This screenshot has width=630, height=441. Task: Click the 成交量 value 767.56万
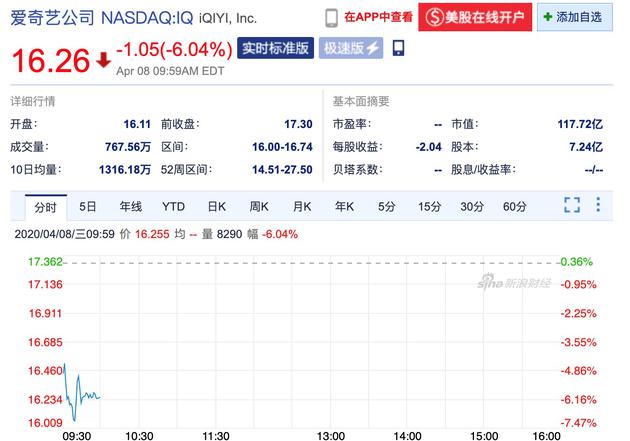128,147
